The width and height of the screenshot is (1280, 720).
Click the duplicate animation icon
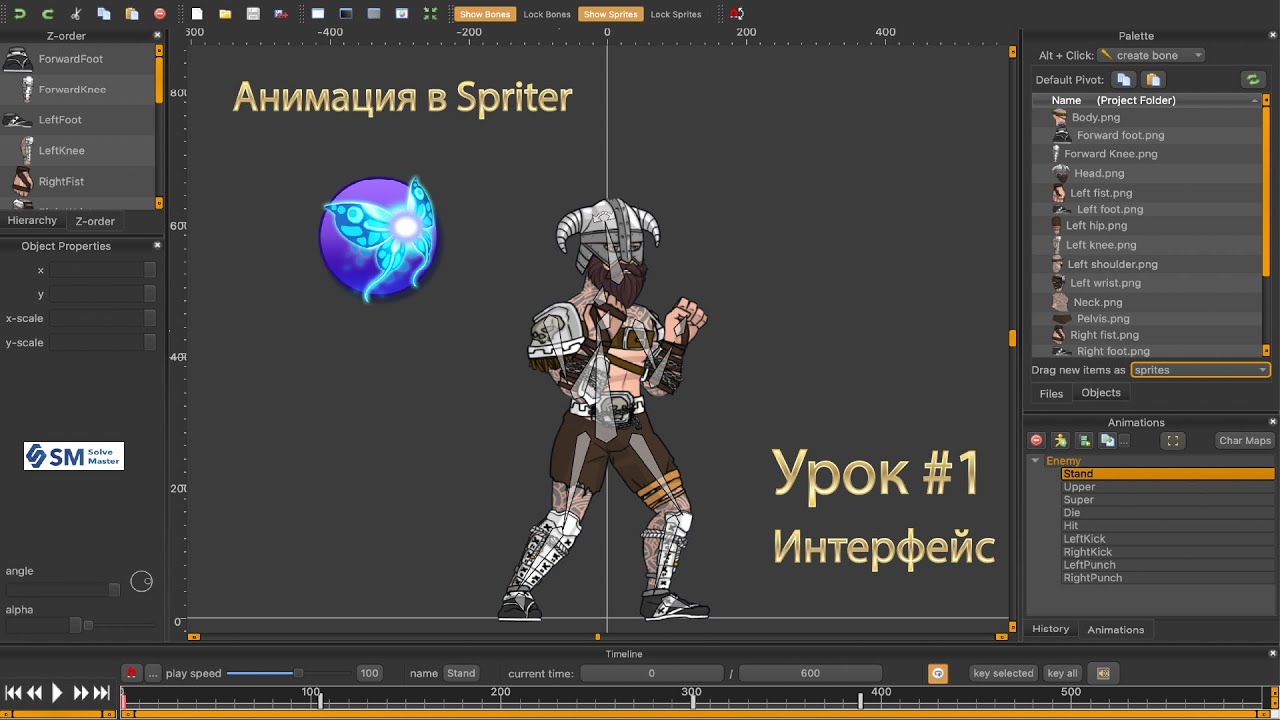click(x=1084, y=440)
